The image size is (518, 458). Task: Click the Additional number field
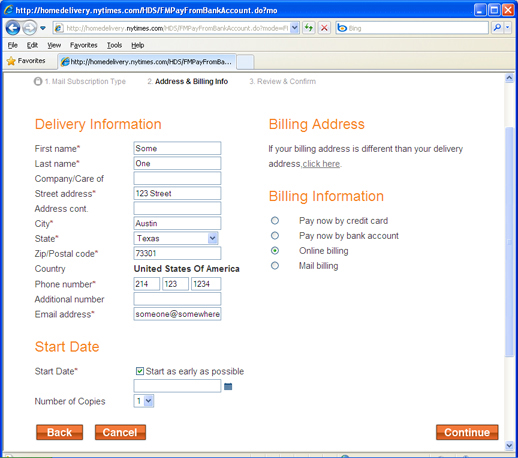click(x=177, y=299)
